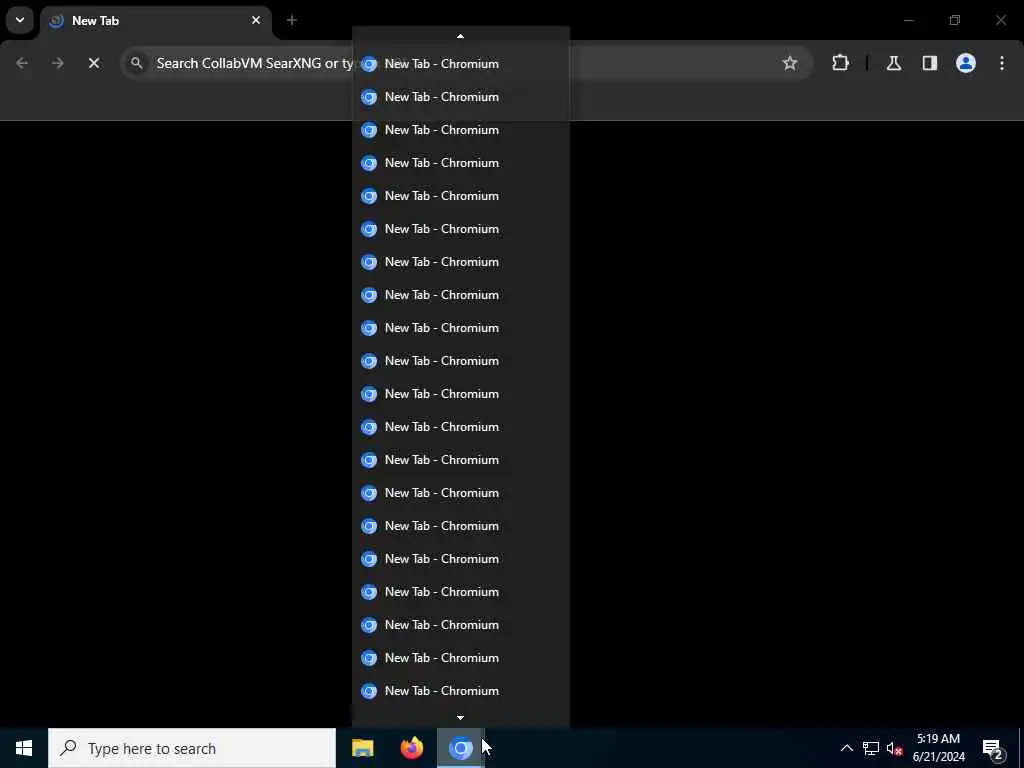Click the Type here to search box
The width and height of the screenshot is (1024, 768).
pos(192,748)
